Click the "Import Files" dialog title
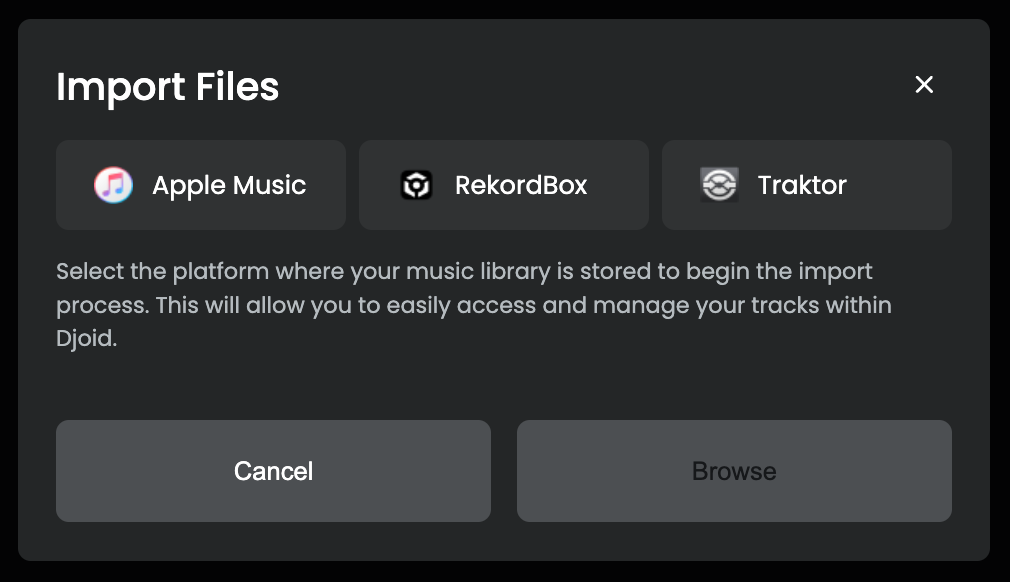 click(x=168, y=87)
